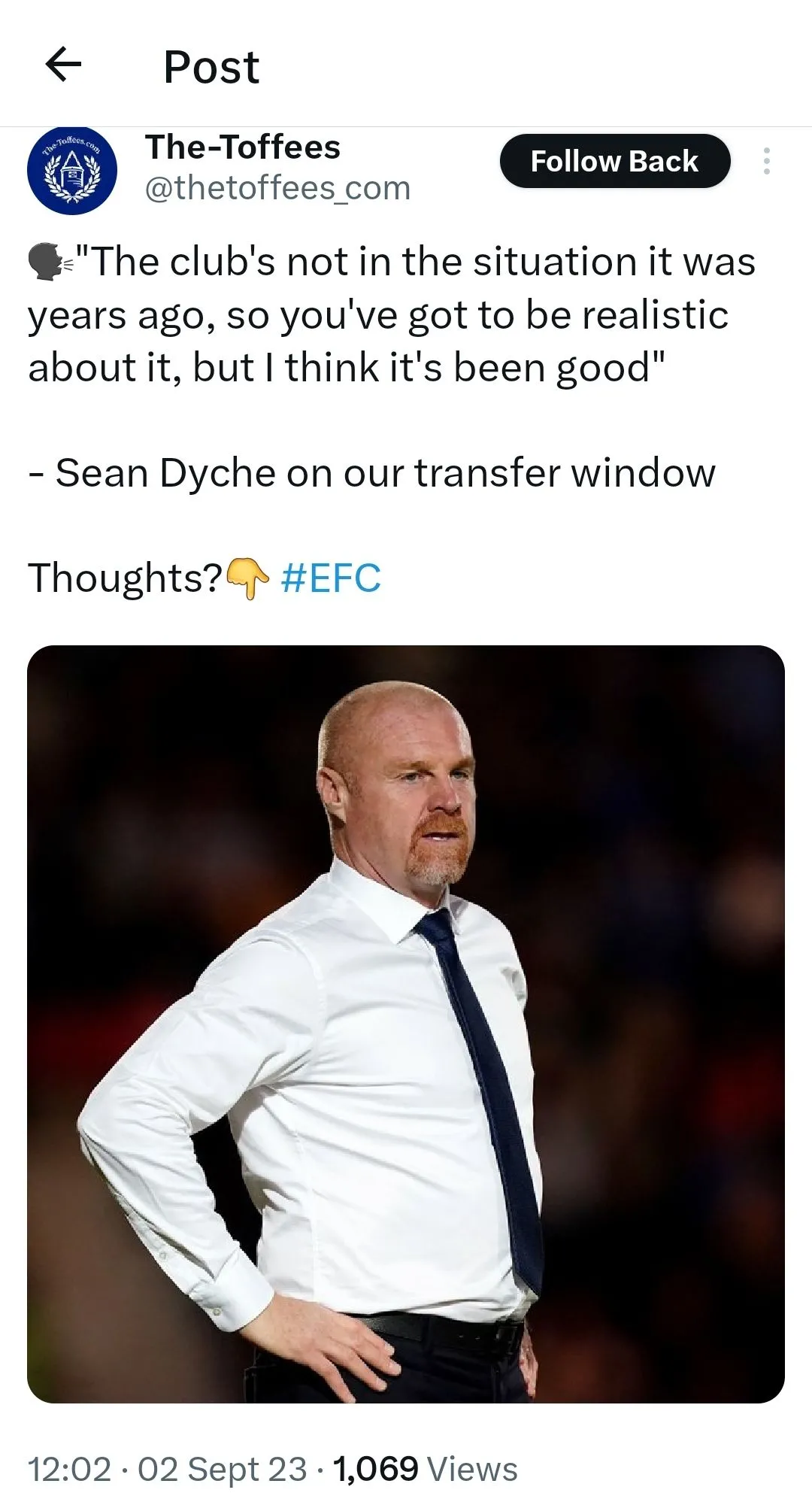Image resolution: width=812 pixels, height=1508 pixels.
Task: Click the quote text starting "The club's not"
Action: [392, 314]
